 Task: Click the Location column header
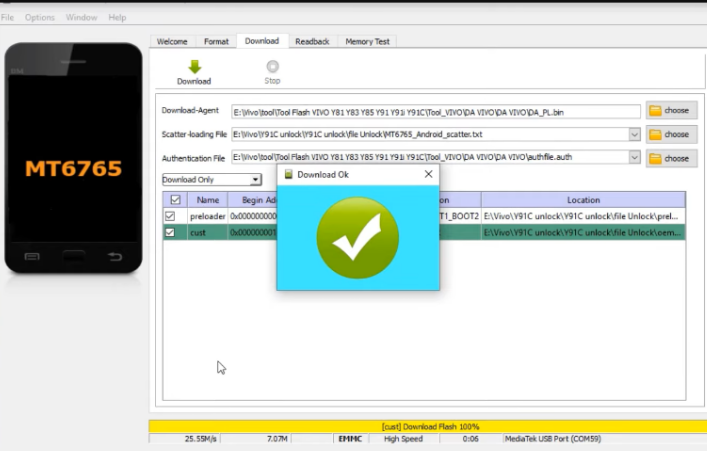pos(583,200)
